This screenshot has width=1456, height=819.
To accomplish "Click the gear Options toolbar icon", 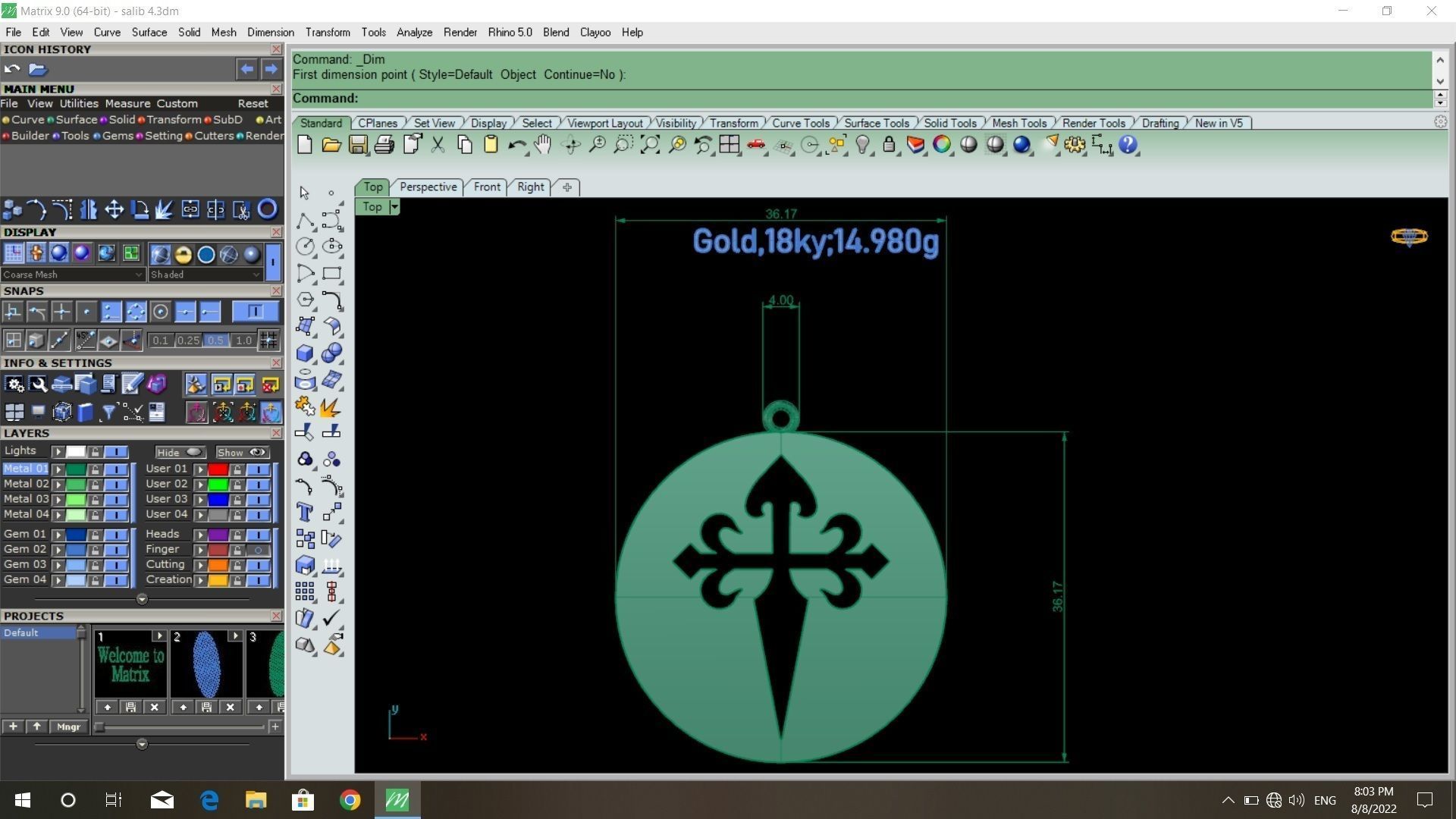I will (x=1075, y=144).
